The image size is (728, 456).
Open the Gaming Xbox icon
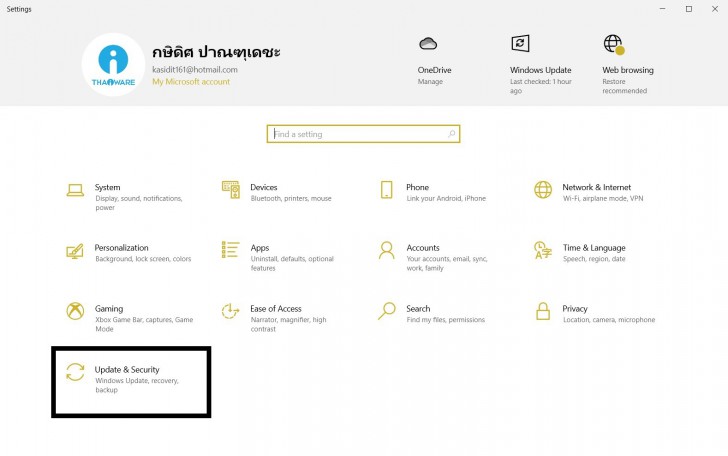pyautogui.click(x=75, y=311)
